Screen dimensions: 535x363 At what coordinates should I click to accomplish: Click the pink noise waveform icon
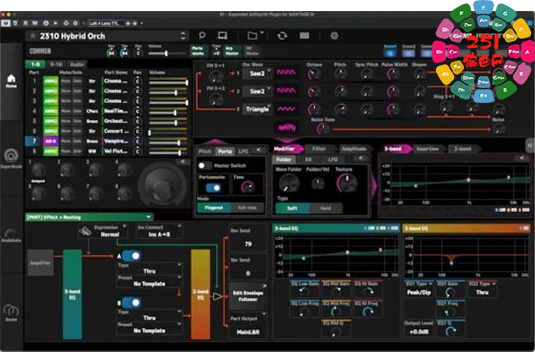tap(287, 128)
